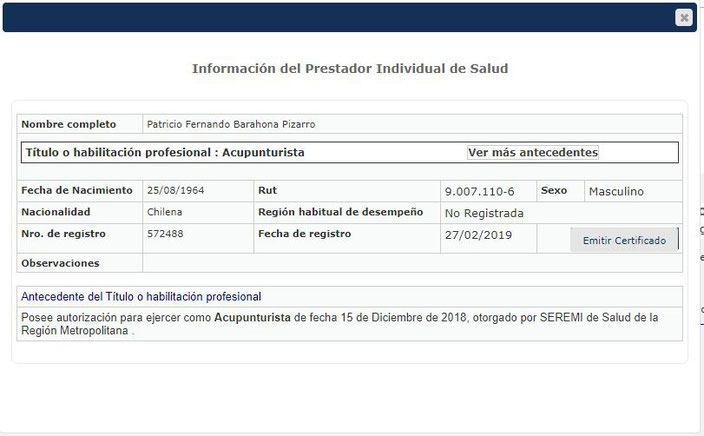Click the Fecha de Nacimiento label
The image size is (704, 436).
click(77, 190)
